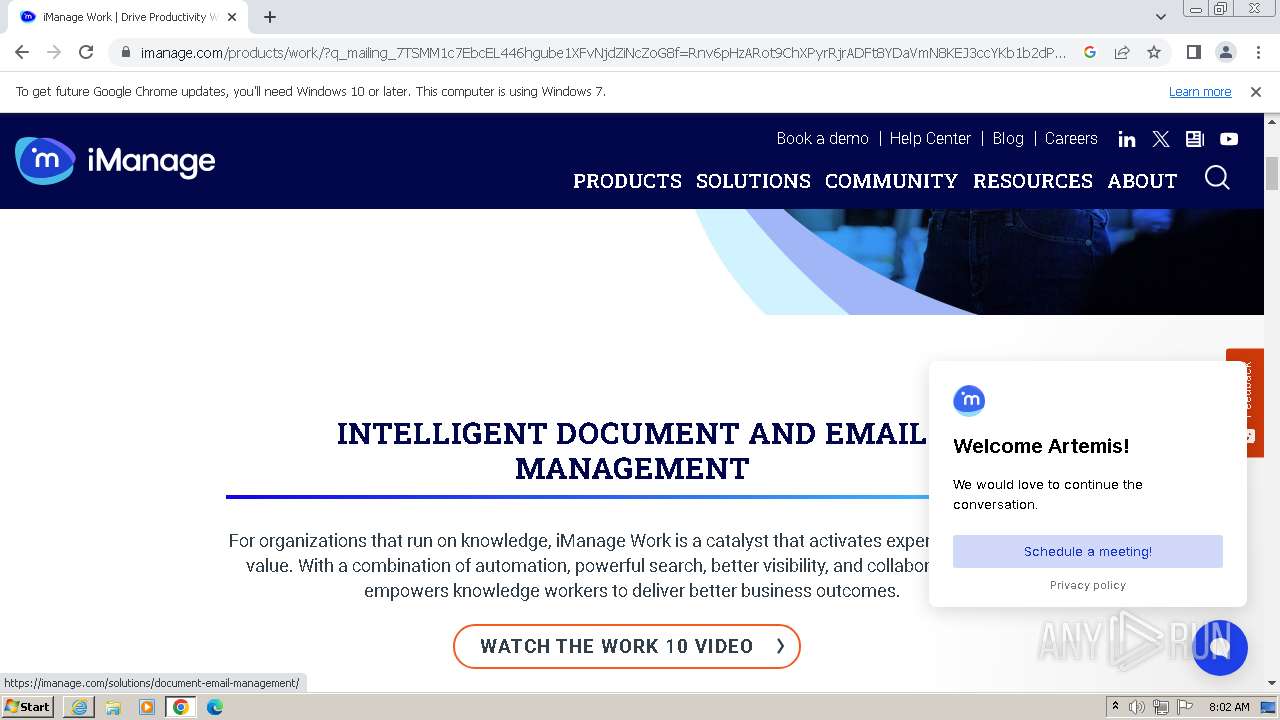
Task: Open File Explorer from taskbar
Action: click(x=113, y=707)
